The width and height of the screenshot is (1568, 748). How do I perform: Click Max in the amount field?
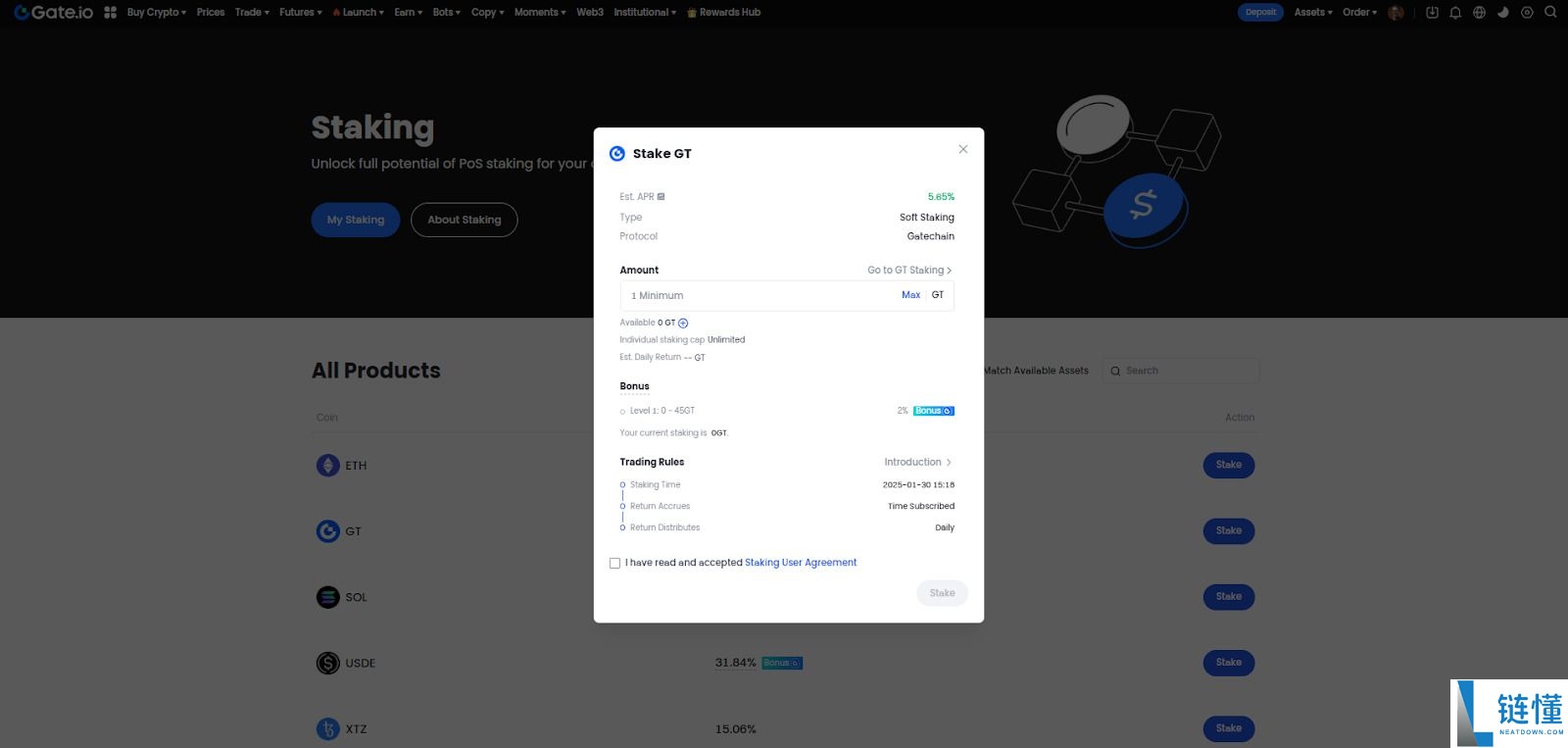pyautogui.click(x=911, y=295)
